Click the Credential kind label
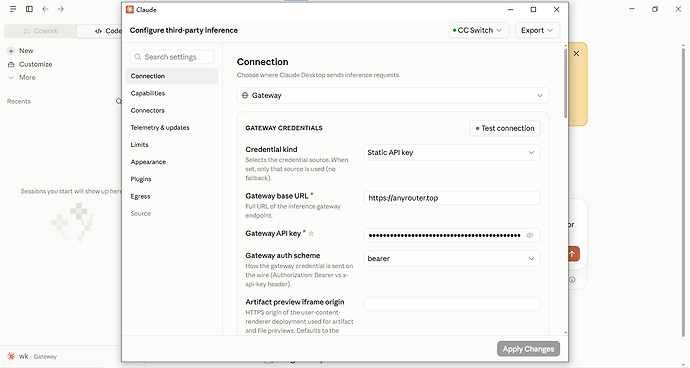Viewport: 690px width, 368px height. pyautogui.click(x=272, y=150)
